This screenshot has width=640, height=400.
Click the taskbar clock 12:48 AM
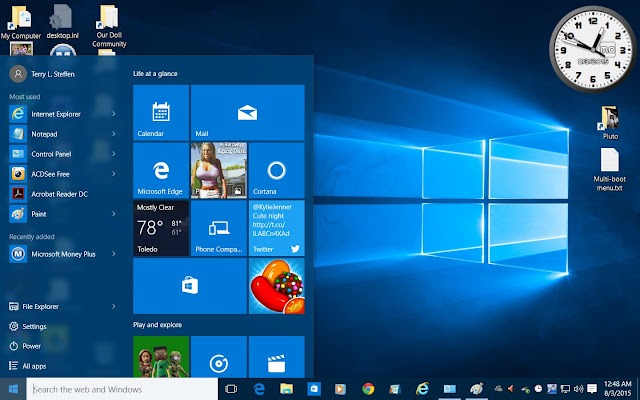point(618,389)
